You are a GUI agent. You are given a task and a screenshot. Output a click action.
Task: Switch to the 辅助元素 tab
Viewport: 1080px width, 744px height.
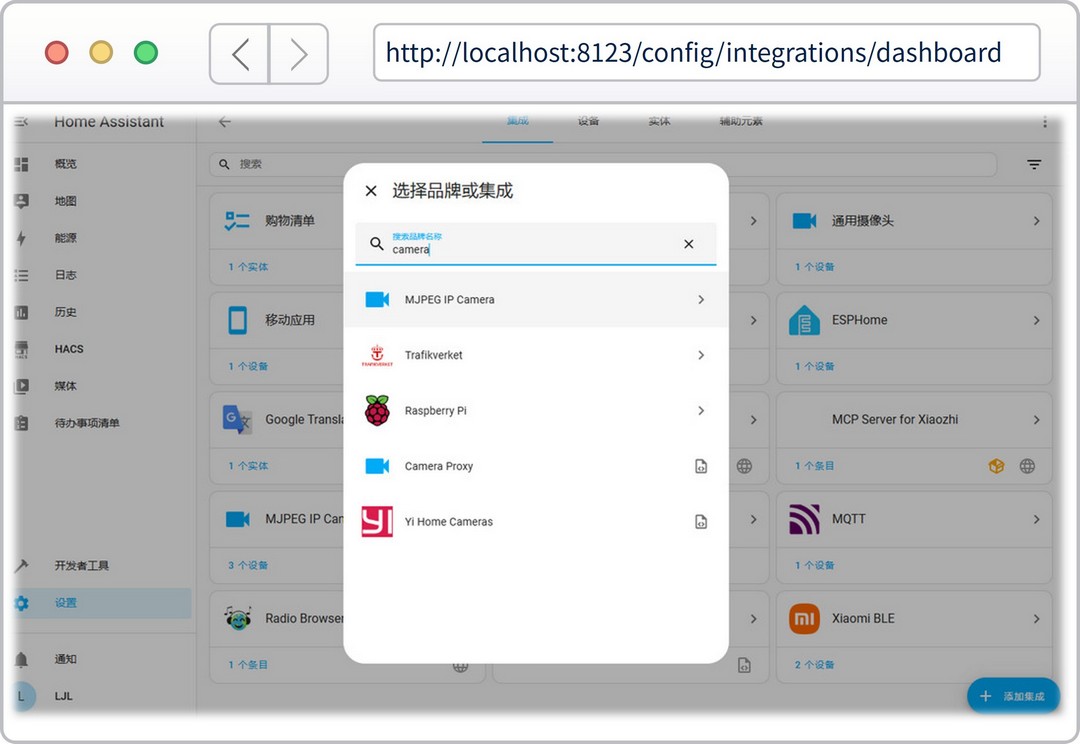click(741, 122)
